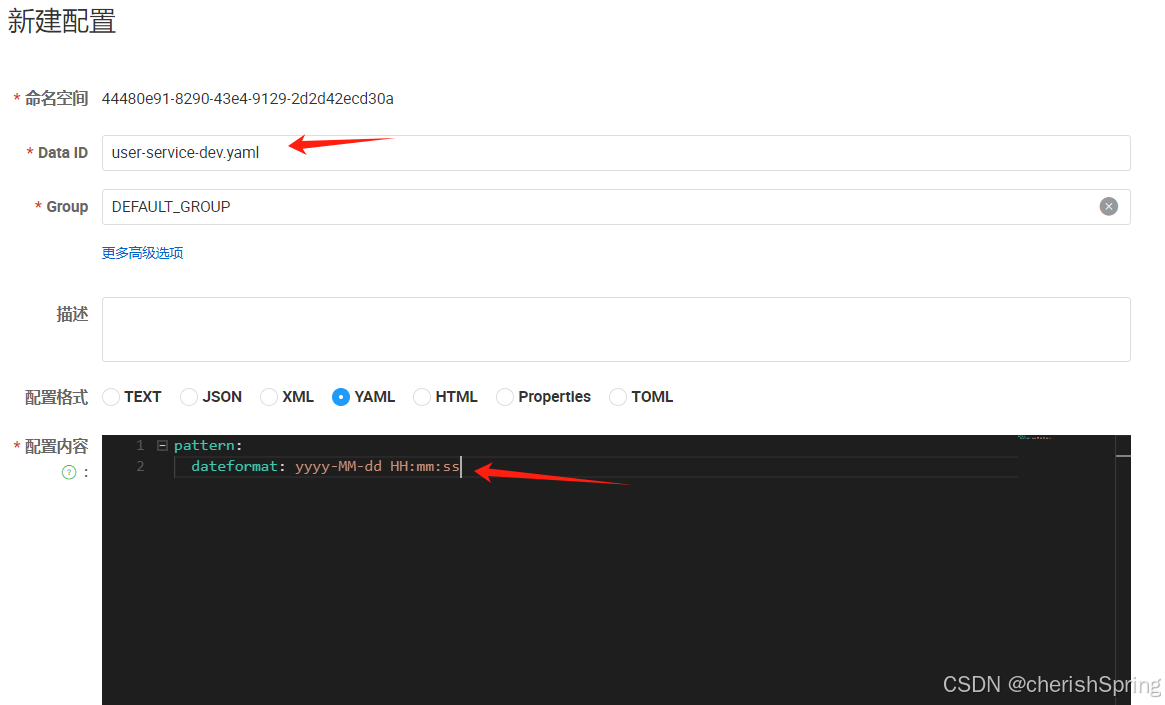Click into the 描述 text area
The height and width of the screenshot is (705, 1165).
pos(616,330)
